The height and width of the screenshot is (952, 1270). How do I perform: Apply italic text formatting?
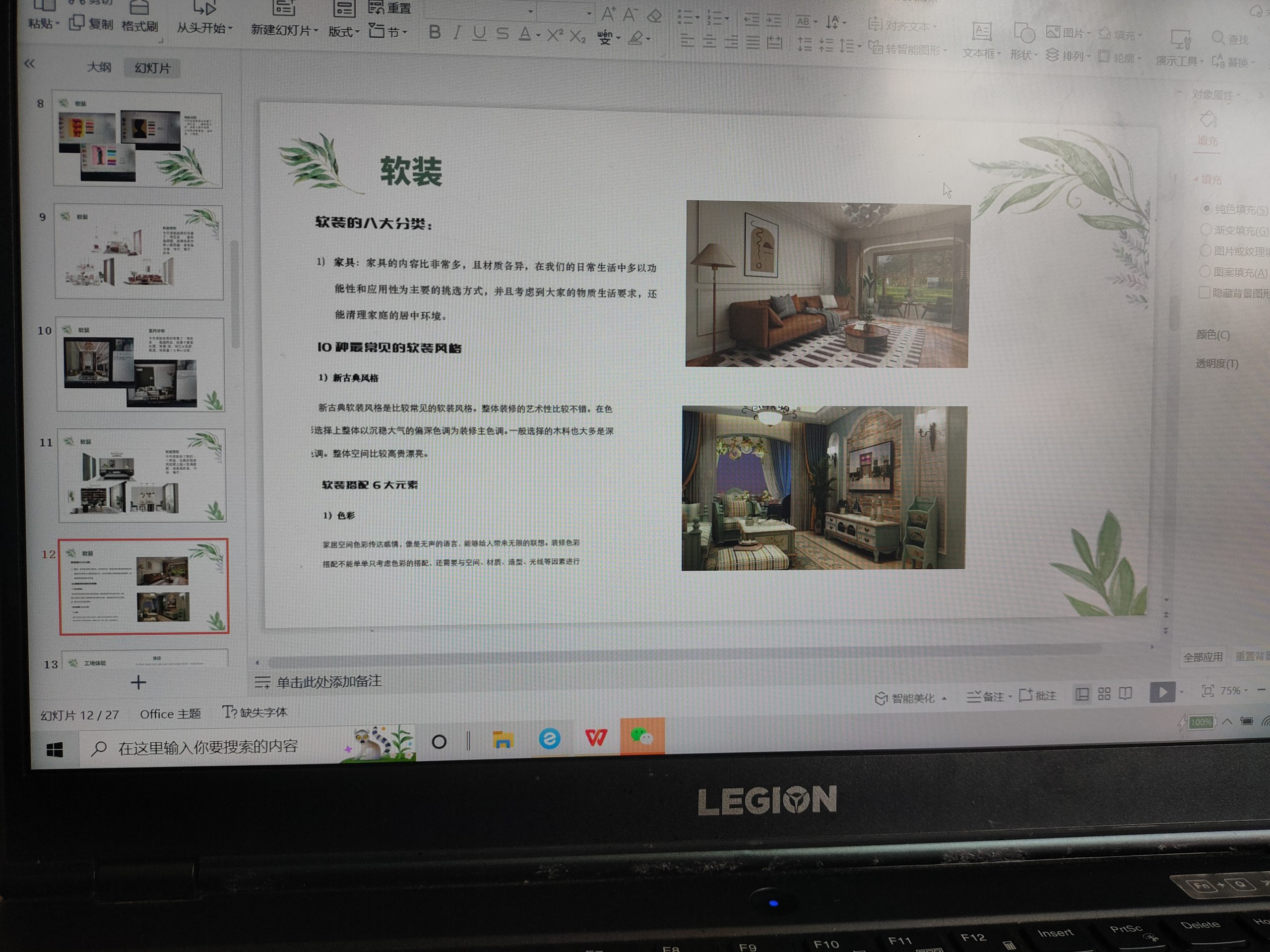point(457,33)
